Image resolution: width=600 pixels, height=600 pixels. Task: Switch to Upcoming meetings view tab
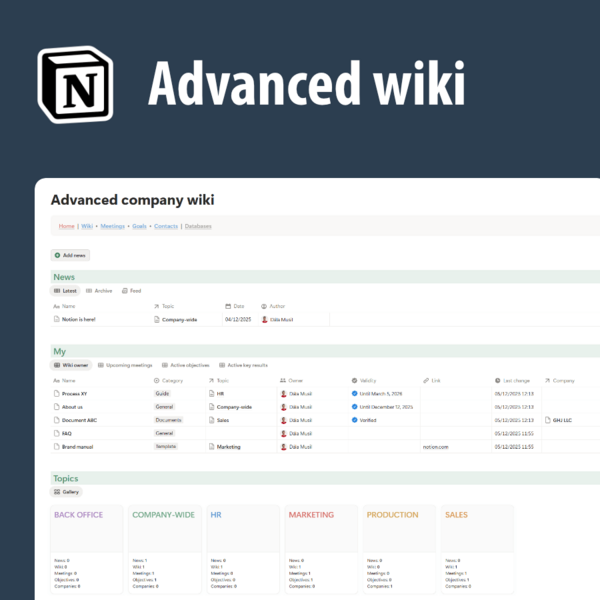pos(125,365)
